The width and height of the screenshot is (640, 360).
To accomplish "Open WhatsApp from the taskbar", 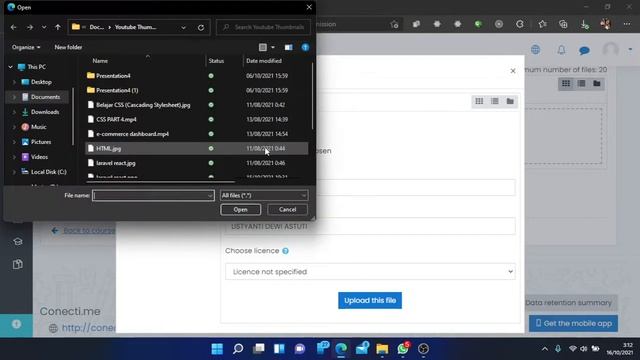I will pyautogui.click(x=403, y=349).
